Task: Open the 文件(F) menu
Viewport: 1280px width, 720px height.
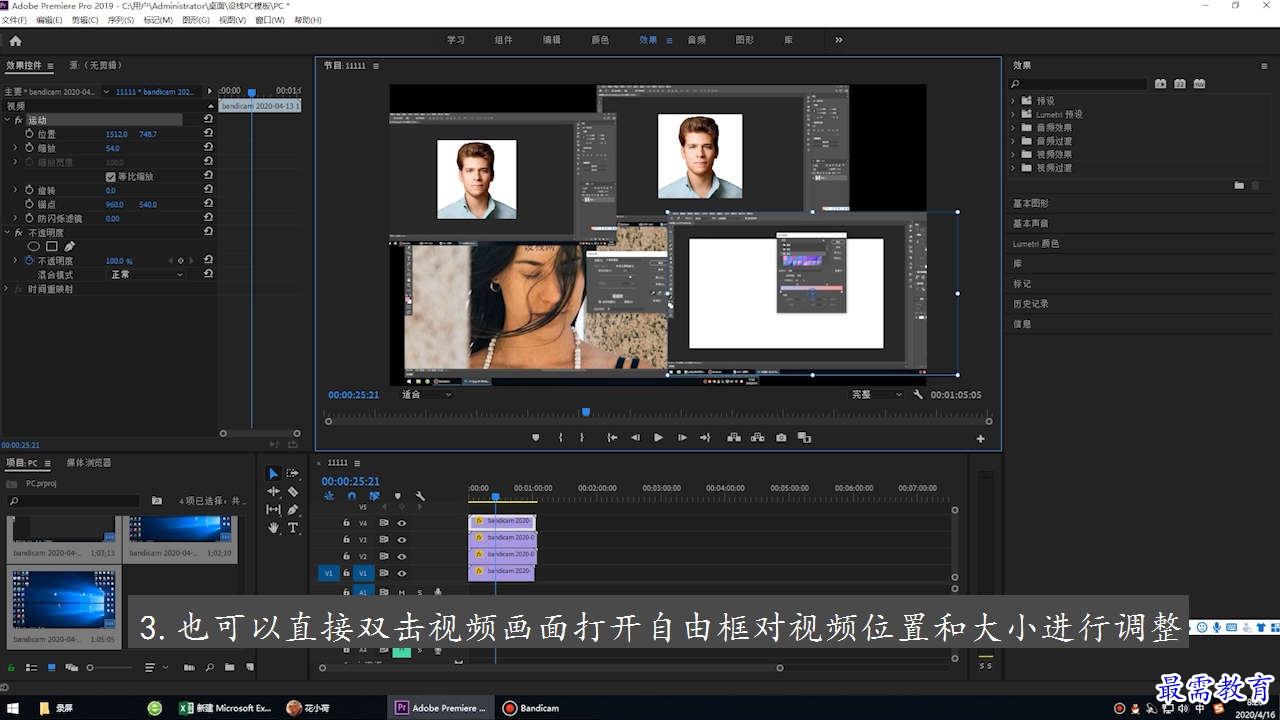Action: point(16,20)
